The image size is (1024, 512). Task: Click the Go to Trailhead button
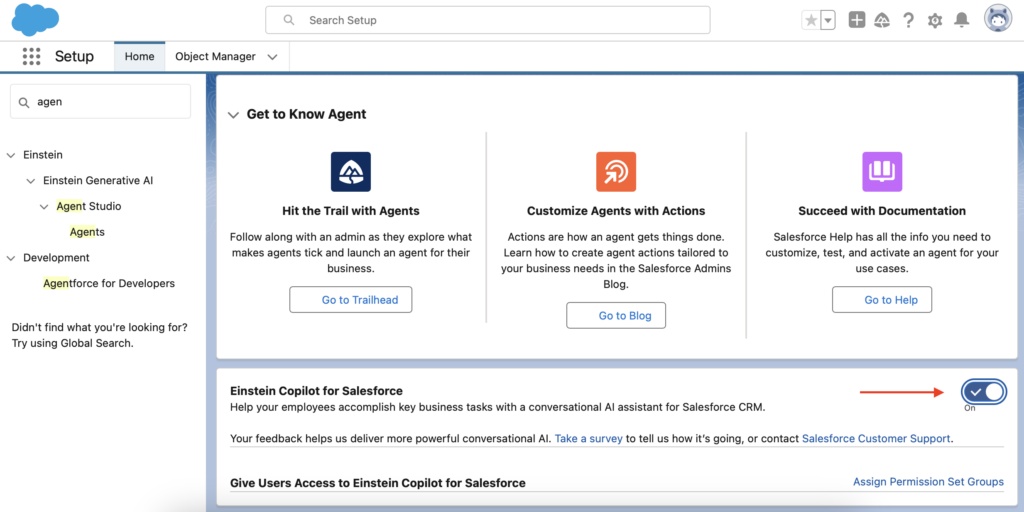coord(350,300)
